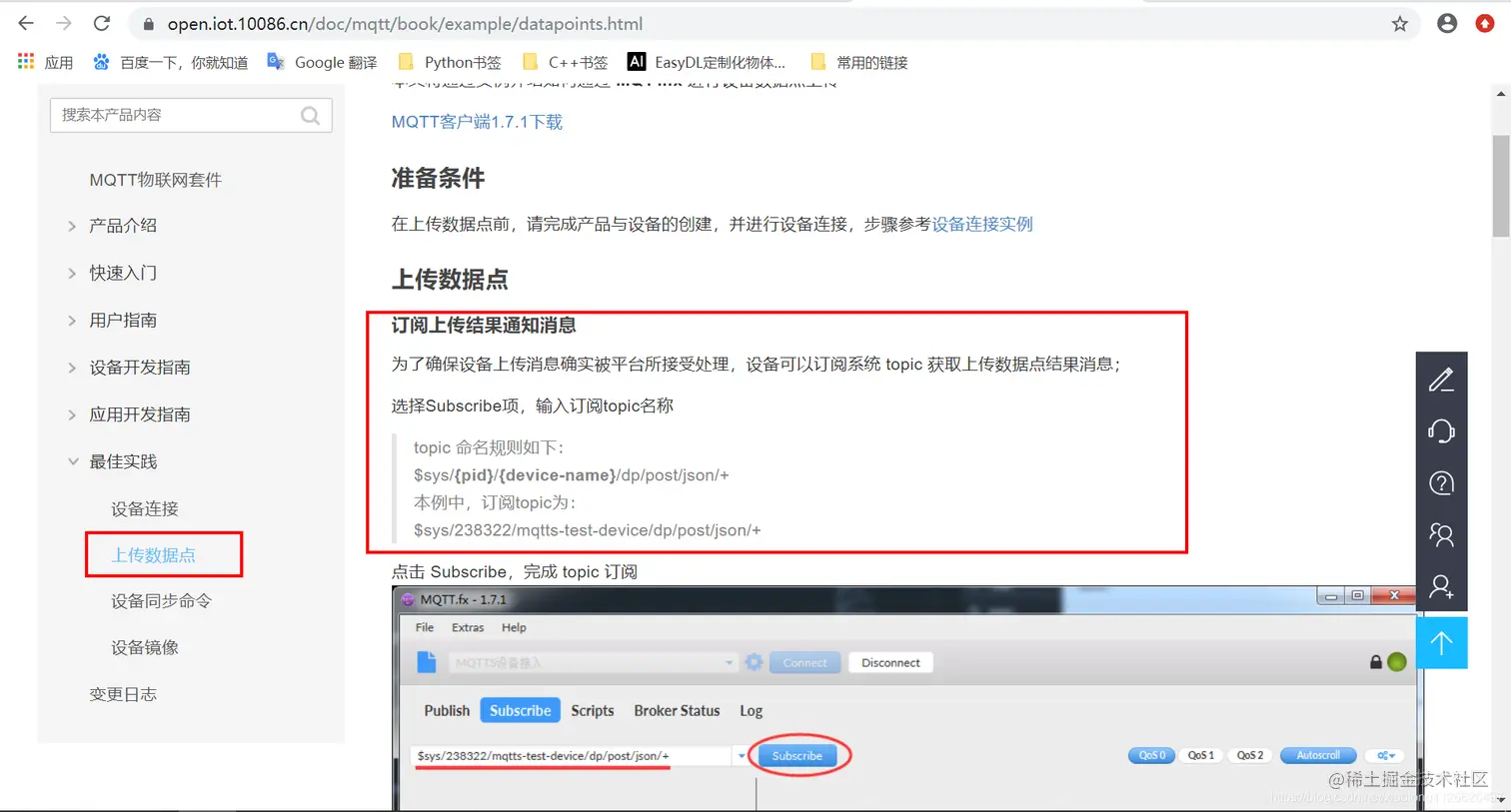Screen dimensions: 1511x812
Task: Click the headset support icon
Action: pyautogui.click(x=1441, y=431)
